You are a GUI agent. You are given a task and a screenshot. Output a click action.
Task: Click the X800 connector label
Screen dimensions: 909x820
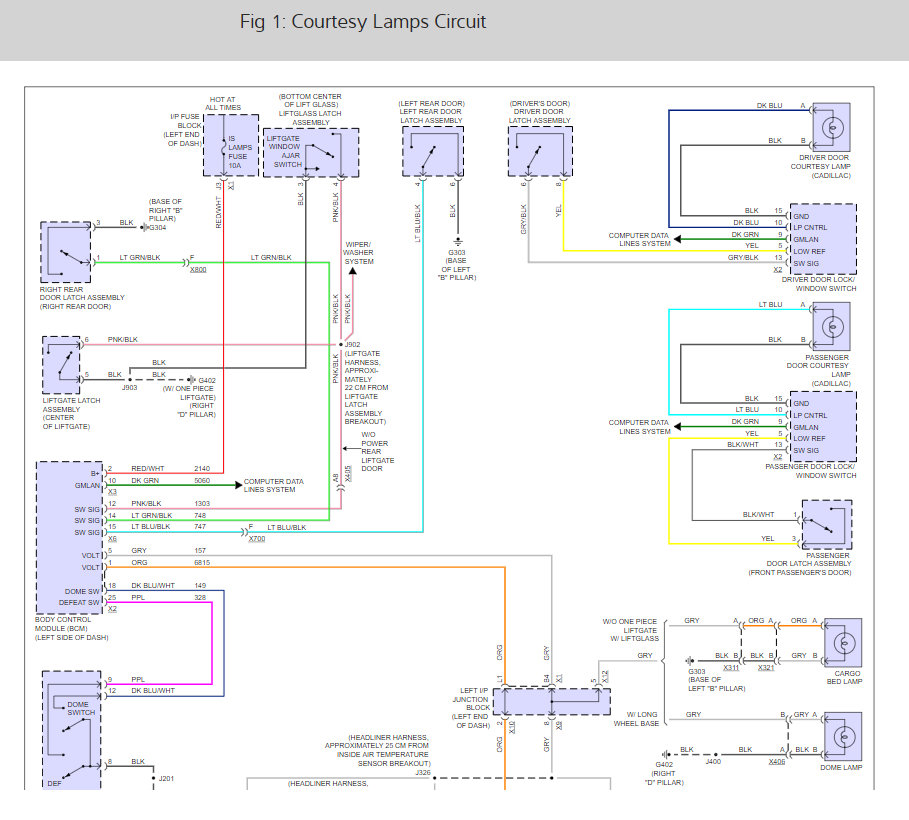[x=198, y=270]
